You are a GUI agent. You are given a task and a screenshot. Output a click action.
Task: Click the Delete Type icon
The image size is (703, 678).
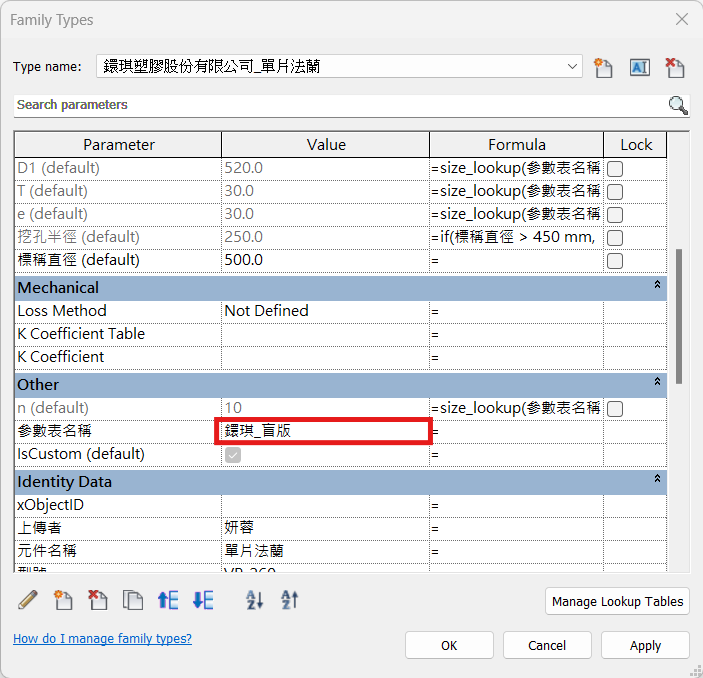pyautogui.click(x=675, y=67)
